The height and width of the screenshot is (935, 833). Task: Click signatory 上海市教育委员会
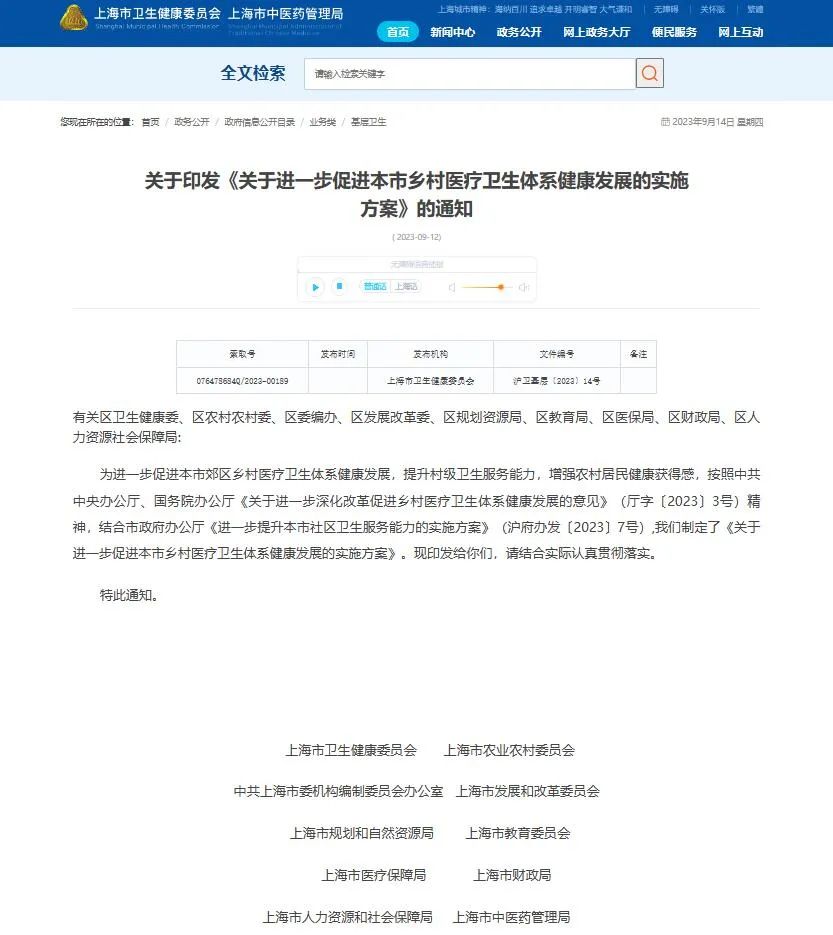click(518, 833)
